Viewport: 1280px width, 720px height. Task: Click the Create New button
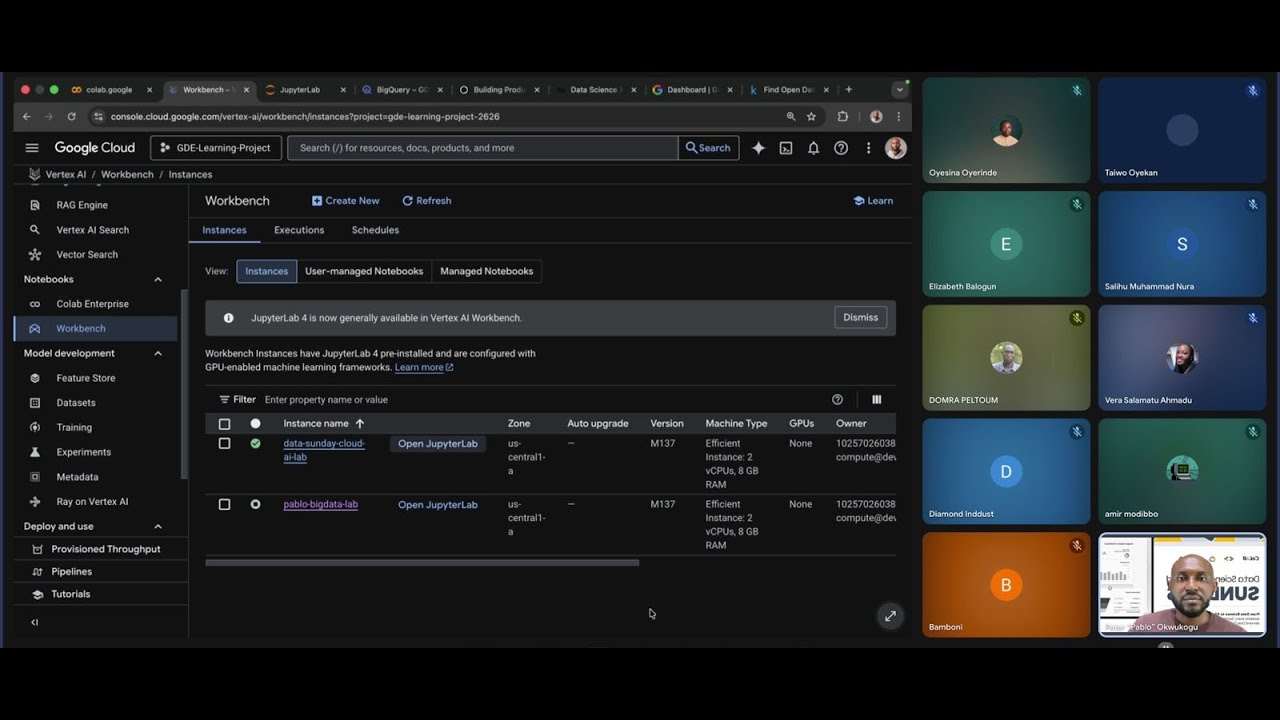coord(345,201)
